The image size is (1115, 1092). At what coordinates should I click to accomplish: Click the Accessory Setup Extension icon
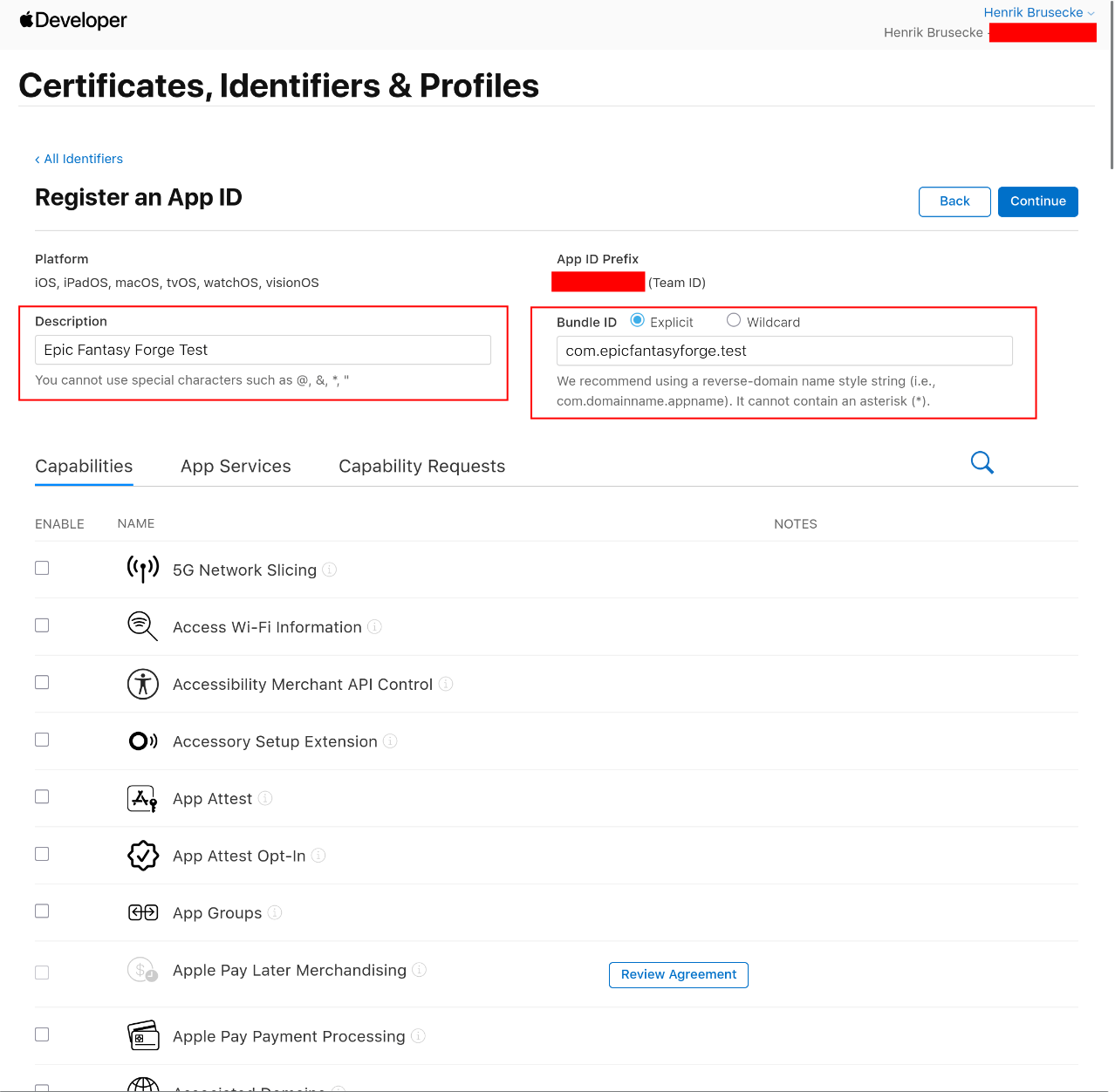pyautogui.click(x=143, y=741)
